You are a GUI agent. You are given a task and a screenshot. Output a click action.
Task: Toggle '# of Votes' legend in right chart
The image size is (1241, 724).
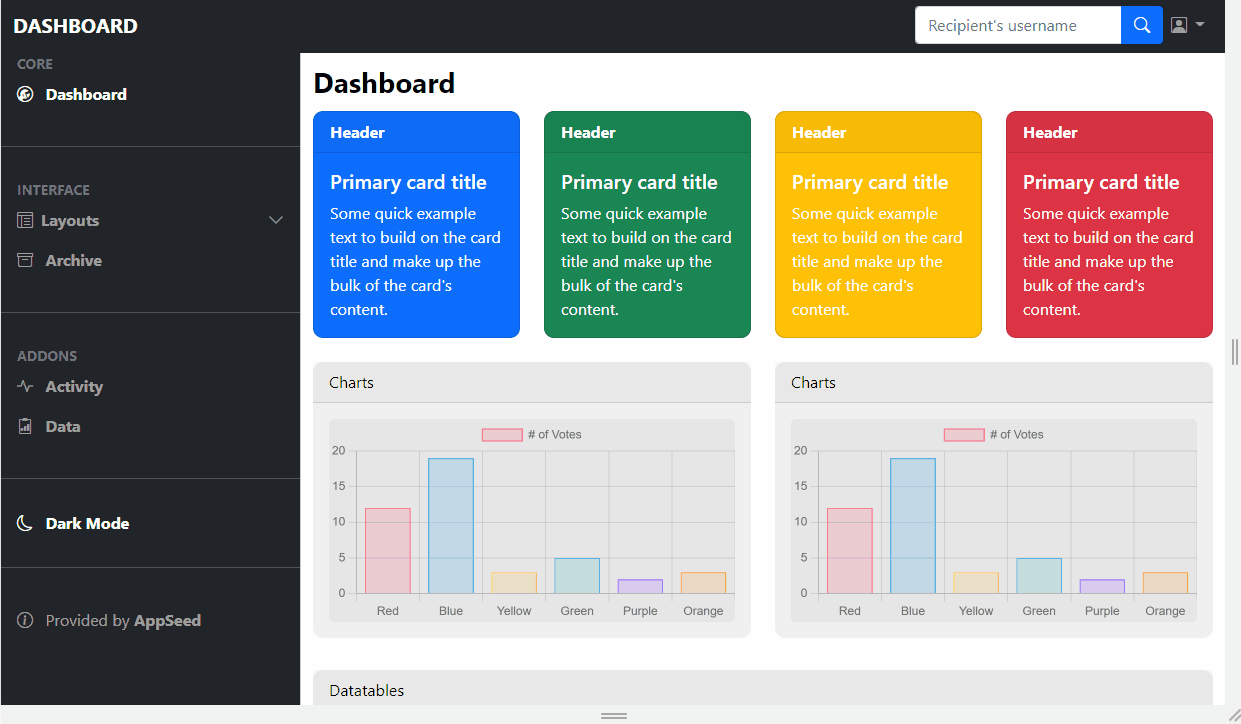pyautogui.click(x=993, y=434)
